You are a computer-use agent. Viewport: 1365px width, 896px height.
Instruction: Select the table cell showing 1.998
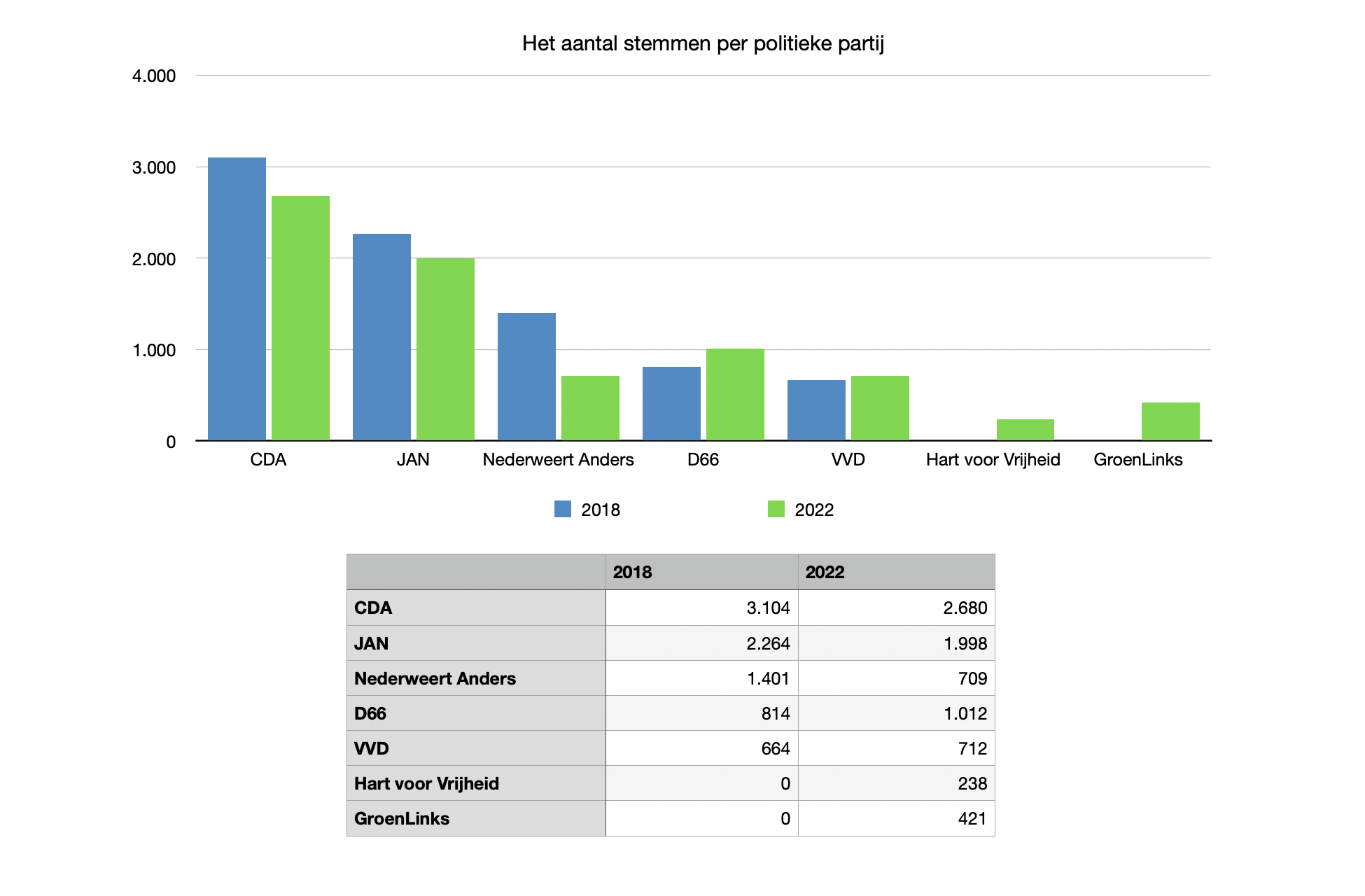click(895, 643)
